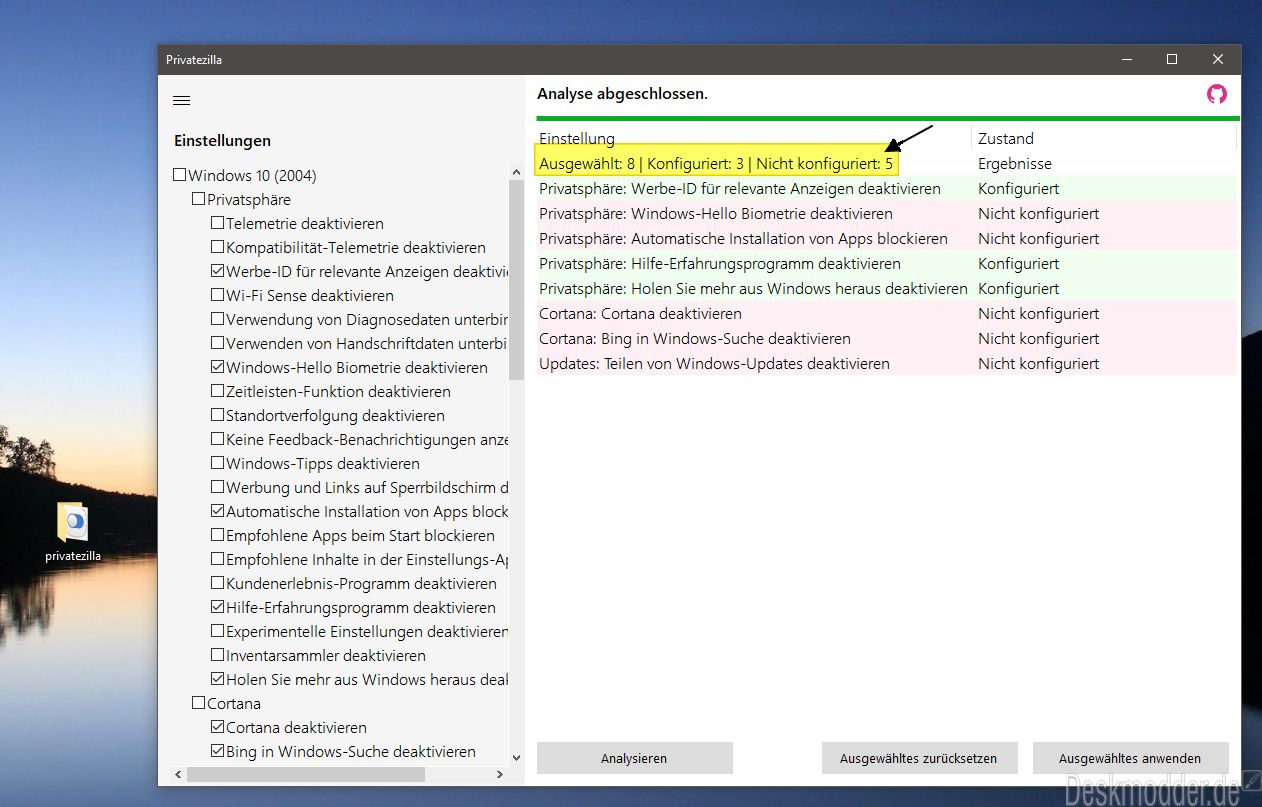Uncheck Werbe-ID für relevante Anzeigen checkbox

[218, 271]
